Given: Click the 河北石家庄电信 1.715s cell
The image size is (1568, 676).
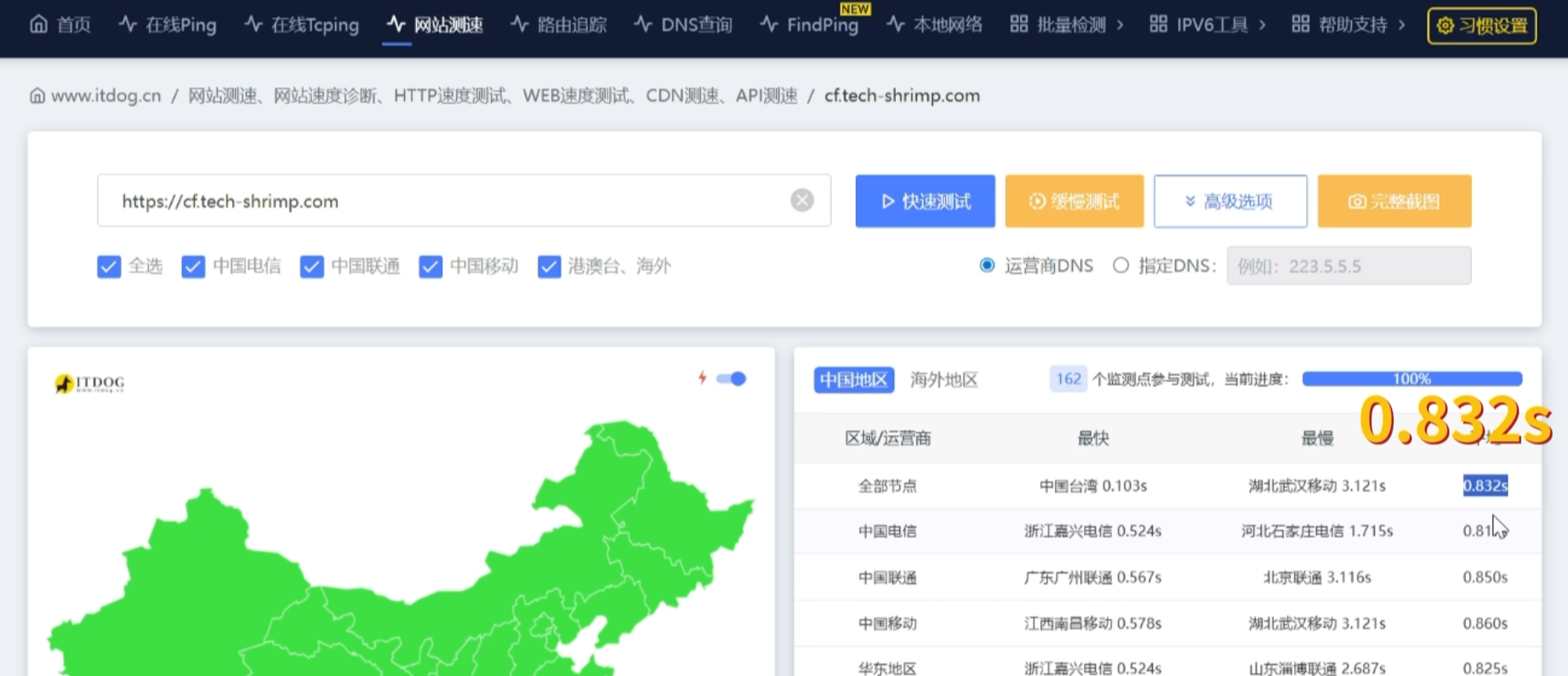Looking at the screenshot, I should pyautogui.click(x=1317, y=531).
